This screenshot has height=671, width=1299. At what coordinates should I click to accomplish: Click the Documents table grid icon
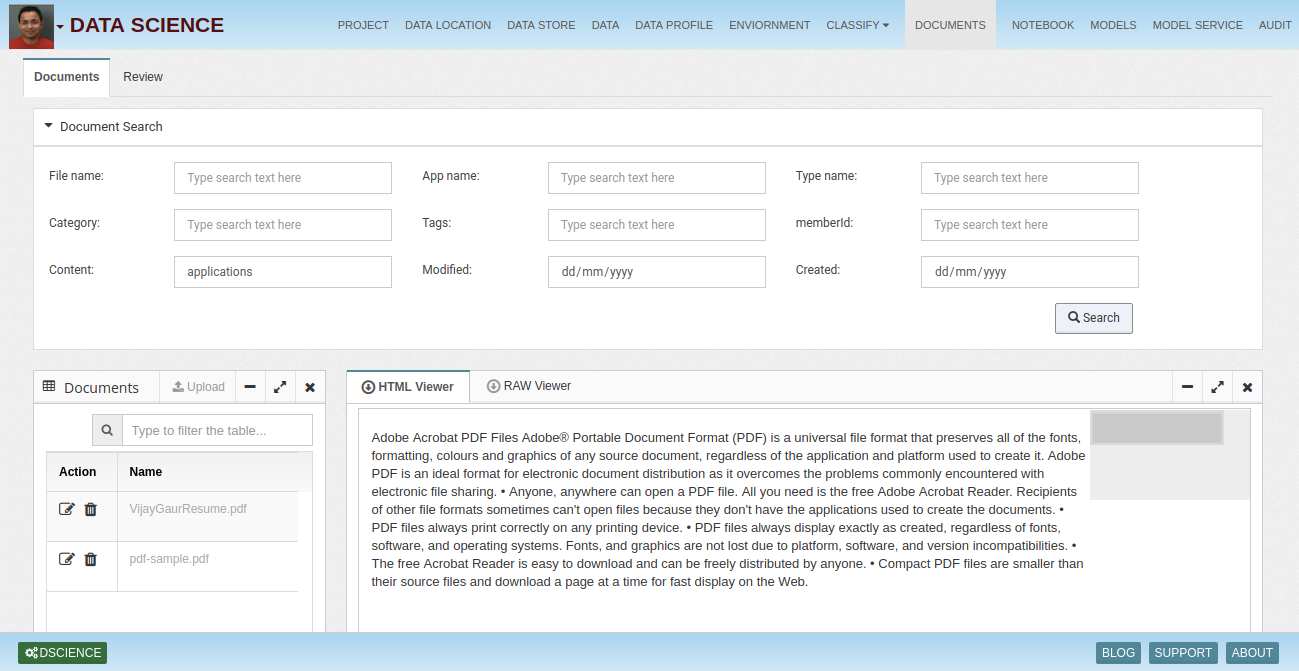click(49, 386)
